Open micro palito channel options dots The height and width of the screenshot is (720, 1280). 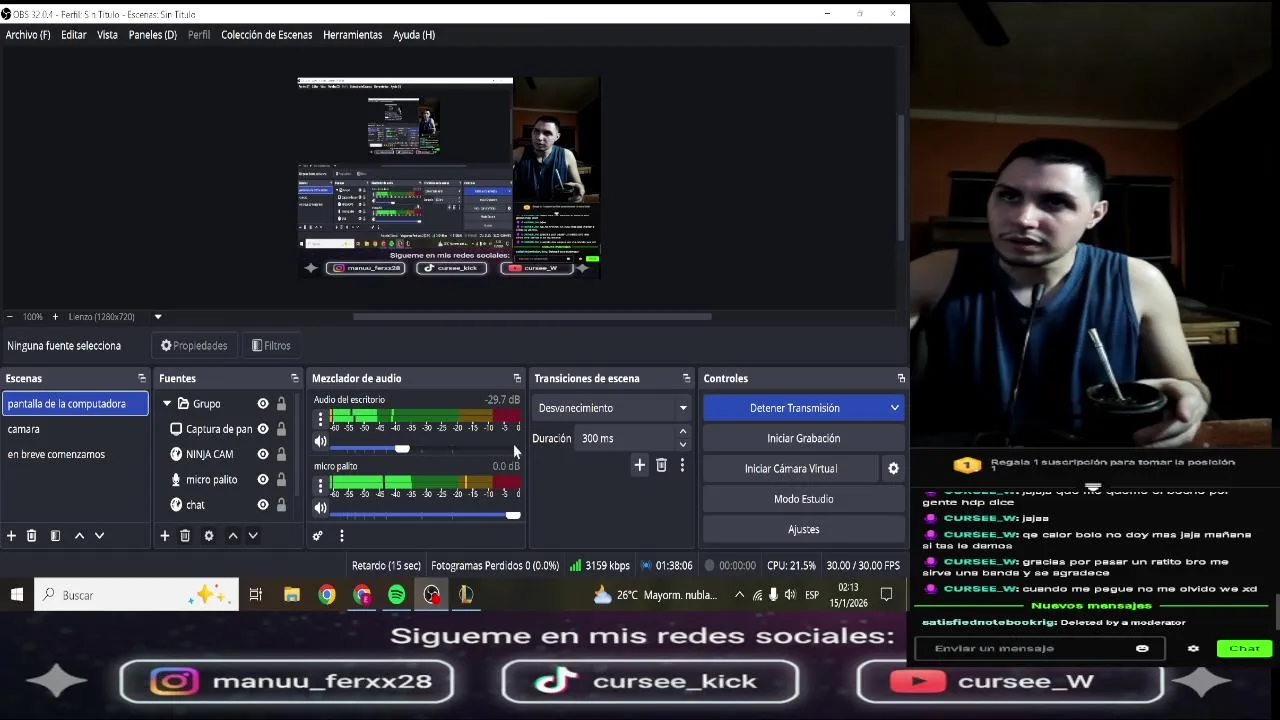click(320, 486)
